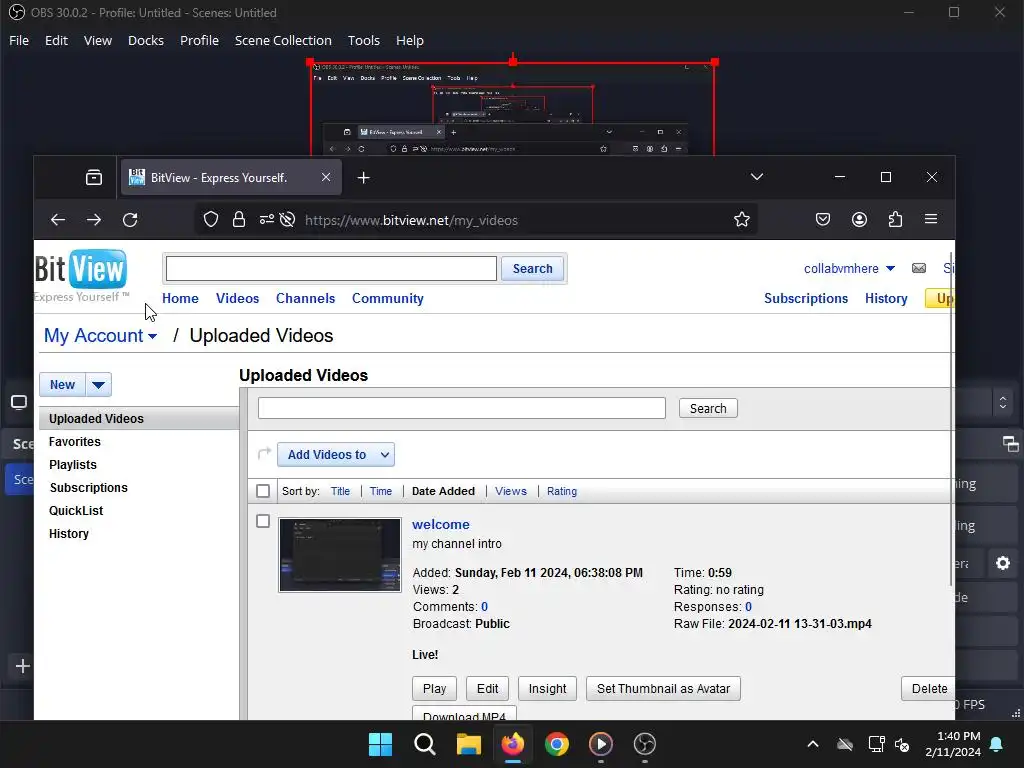Open the OBS Edit menu

(x=56, y=40)
